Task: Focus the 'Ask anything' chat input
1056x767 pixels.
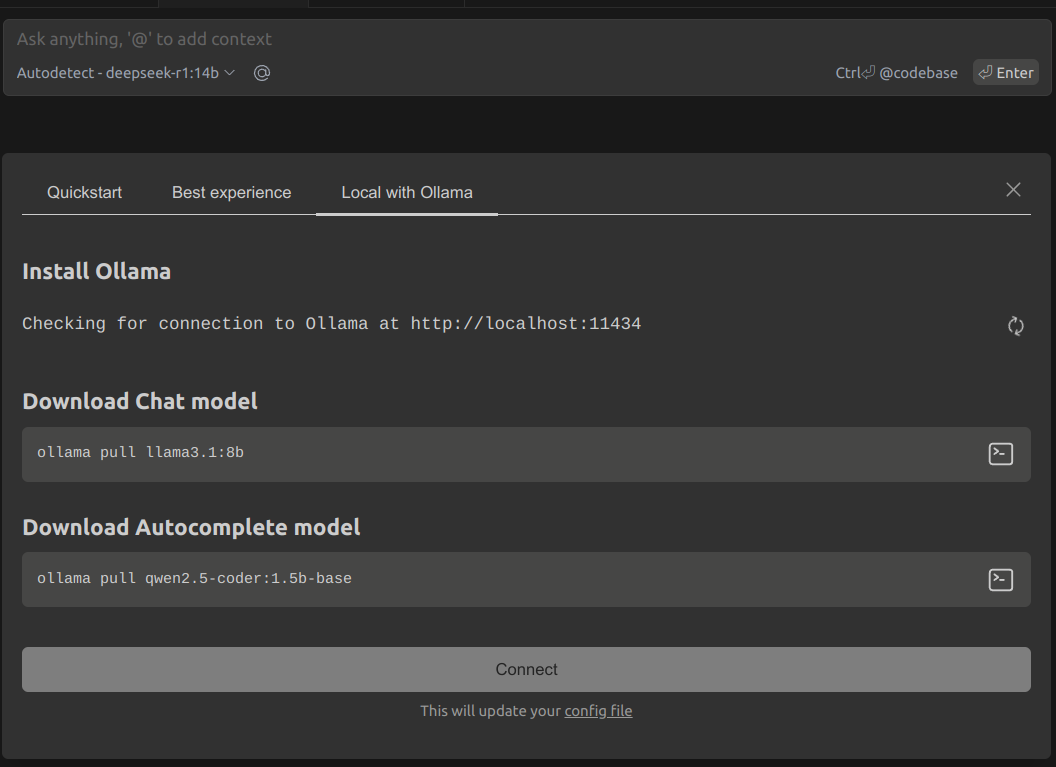Action: click(527, 39)
